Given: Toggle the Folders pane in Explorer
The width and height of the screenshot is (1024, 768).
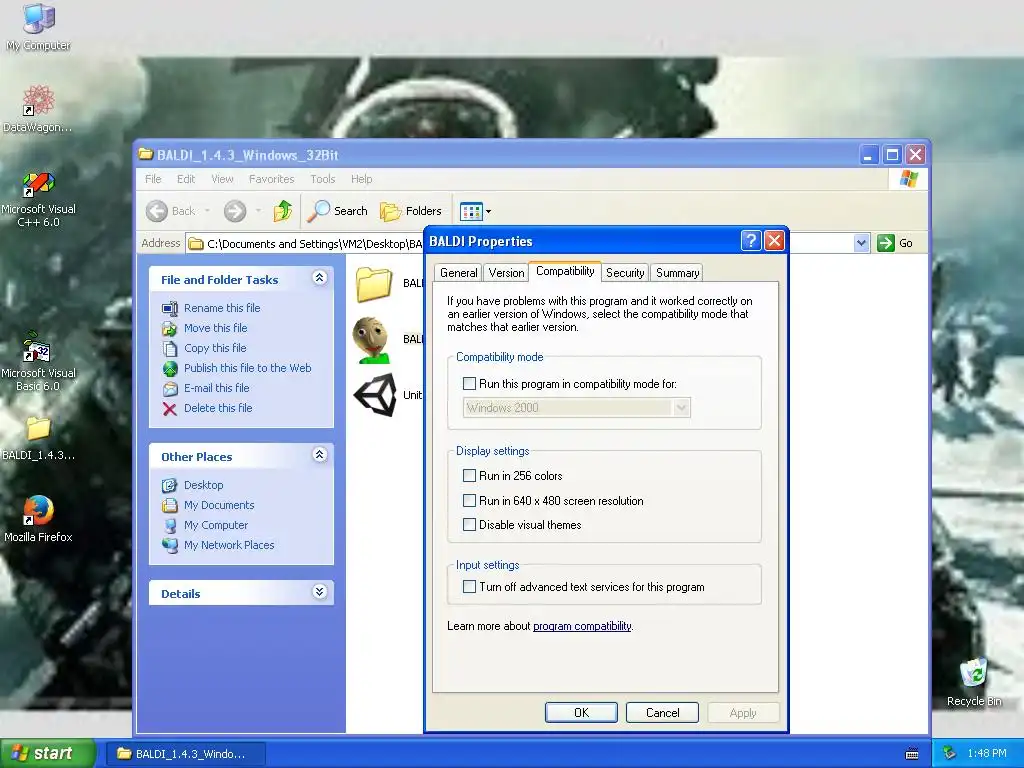Looking at the screenshot, I should 411,211.
